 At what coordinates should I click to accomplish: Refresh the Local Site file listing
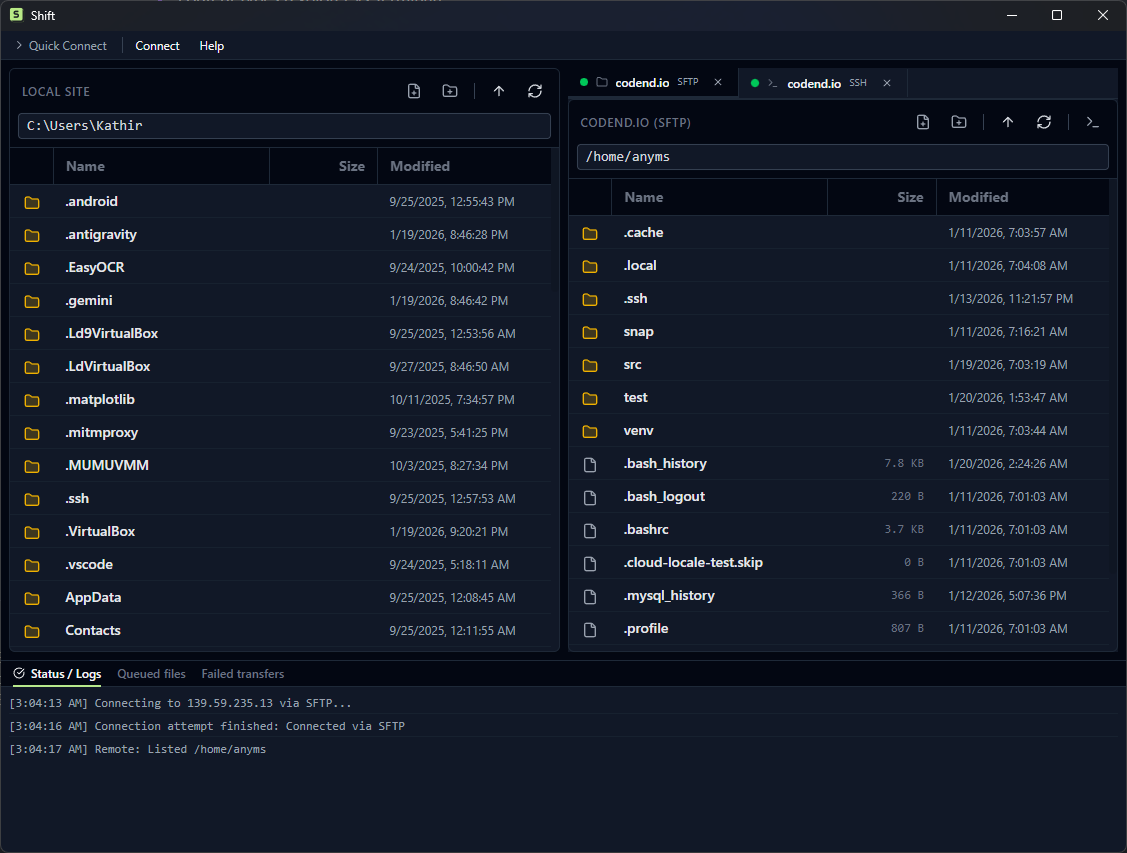534,91
